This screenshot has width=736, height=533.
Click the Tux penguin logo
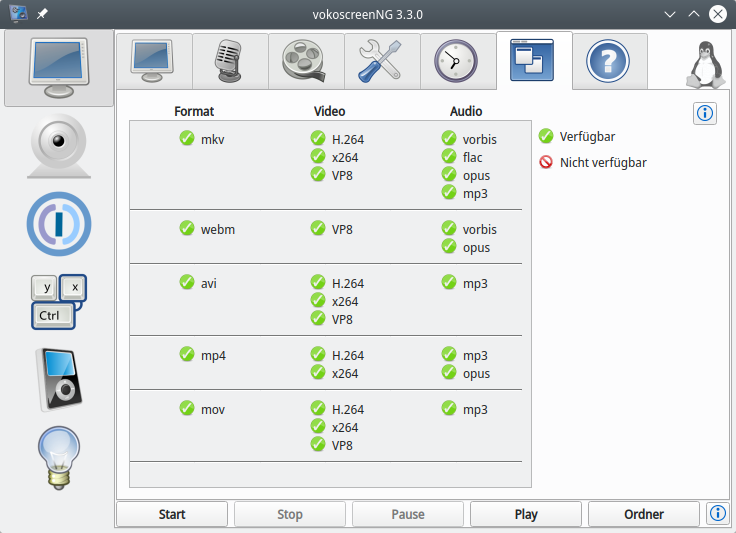pyautogui.click(x=705, y=65)
